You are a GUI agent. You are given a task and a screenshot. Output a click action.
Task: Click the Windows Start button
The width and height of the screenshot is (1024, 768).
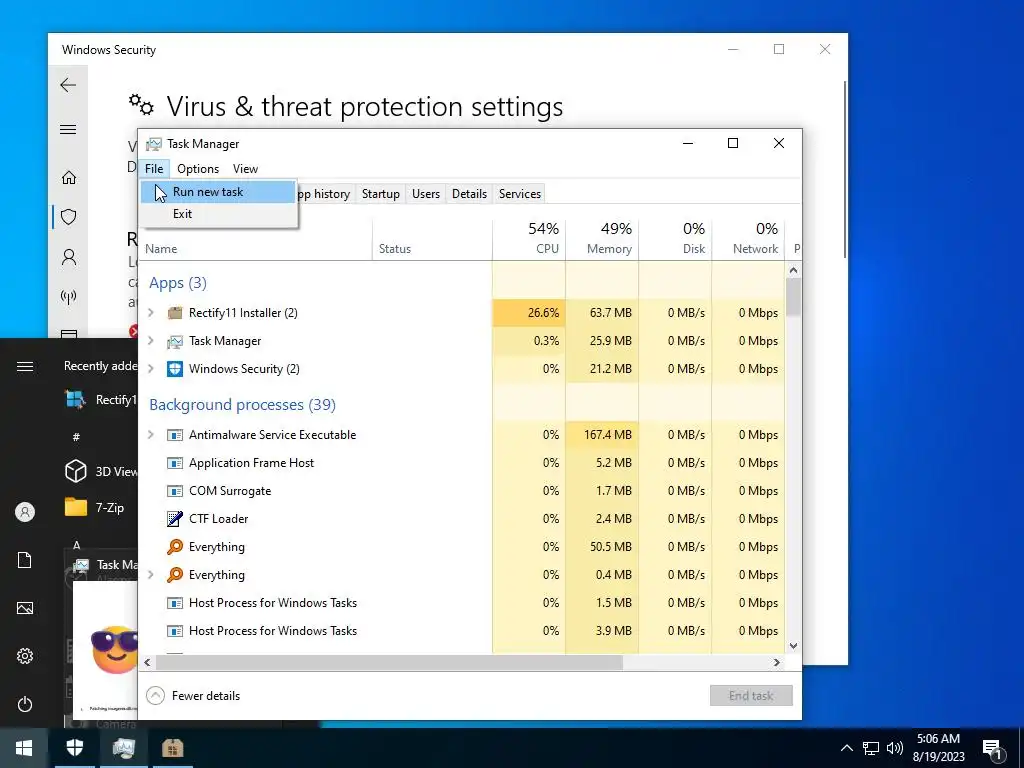pyautogui.click(x=24, y=748)
